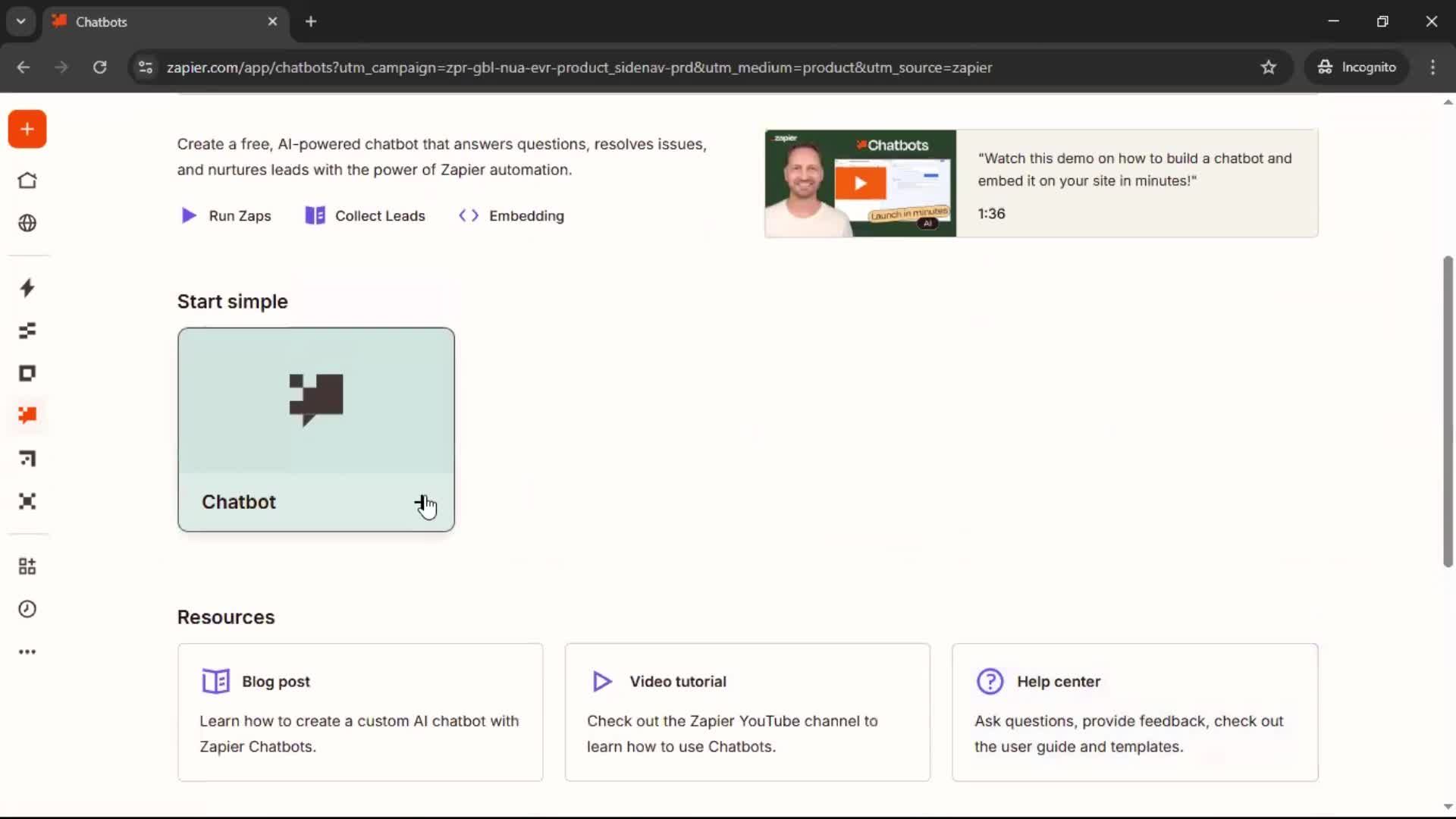Click the scrollbar down arrow
The height and width of the screenshot is (819, 1456).
pos(1448,807)
